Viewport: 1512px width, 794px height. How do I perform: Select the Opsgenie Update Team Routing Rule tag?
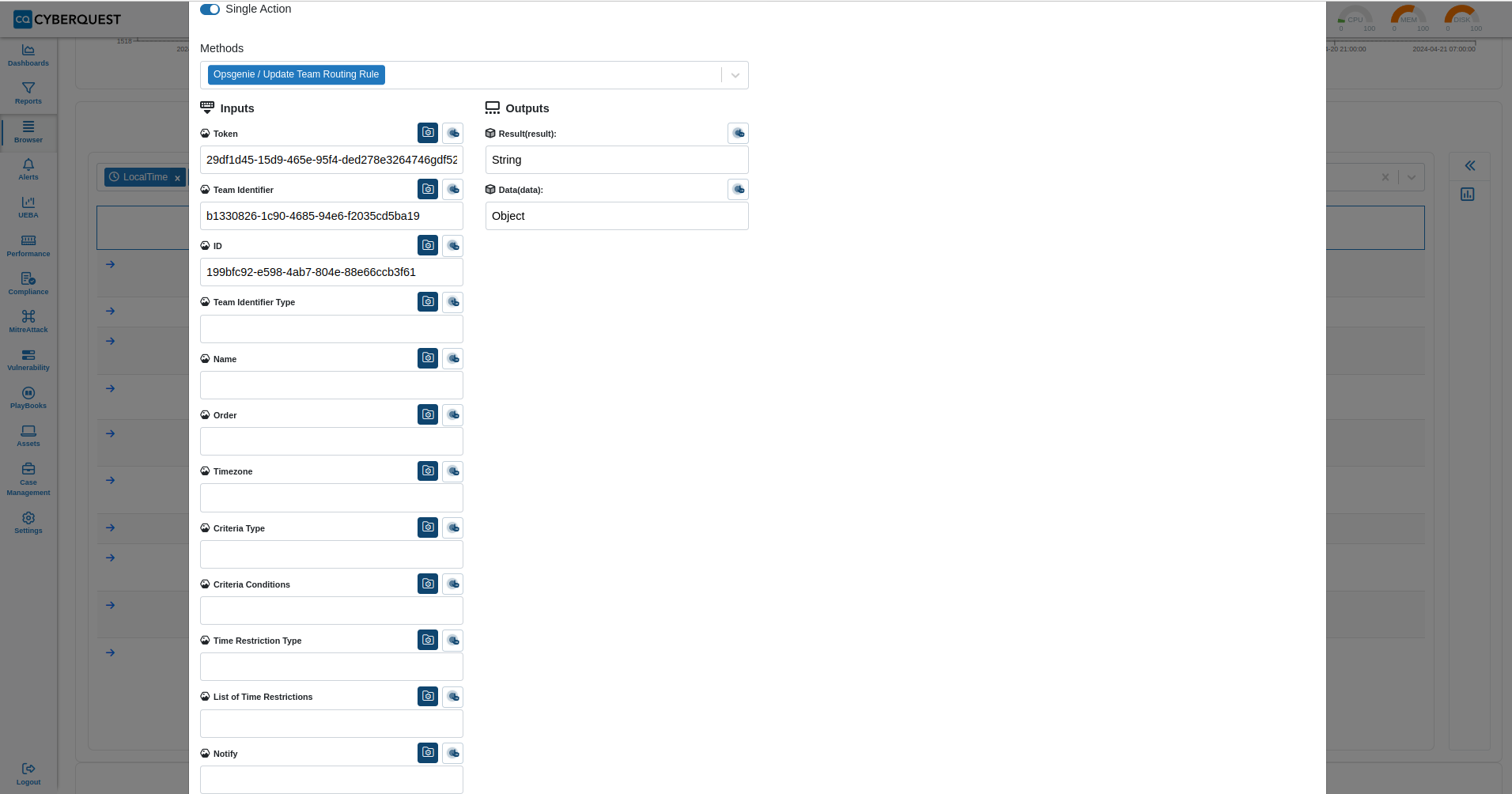click(x=297, y=74)
